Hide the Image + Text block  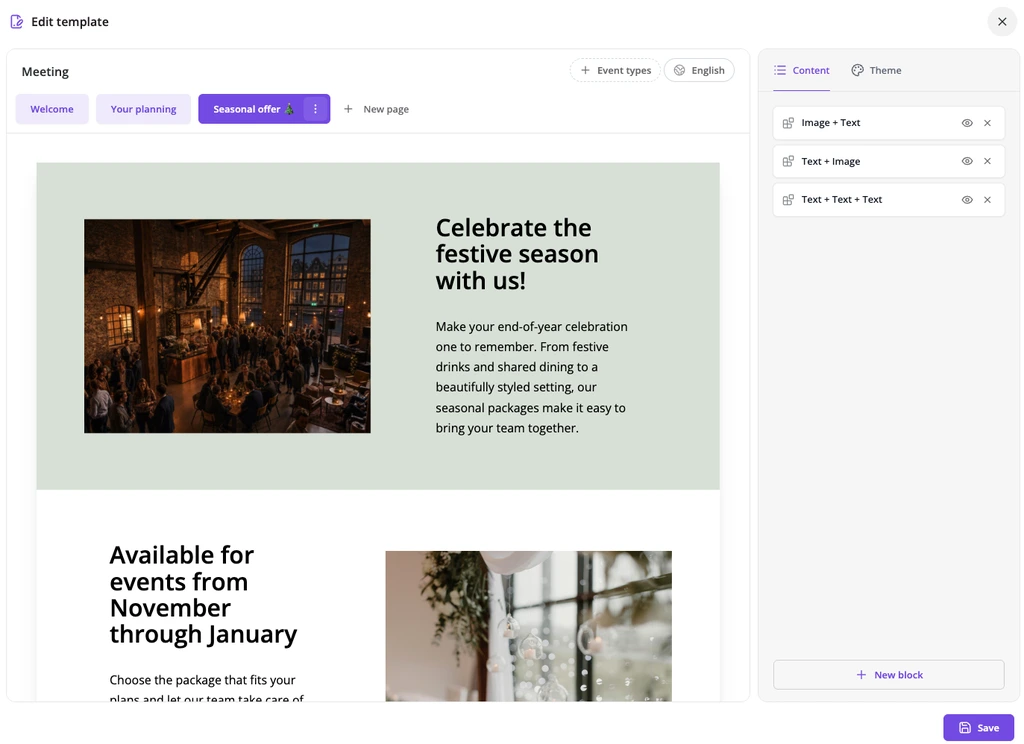click(967, 123)
